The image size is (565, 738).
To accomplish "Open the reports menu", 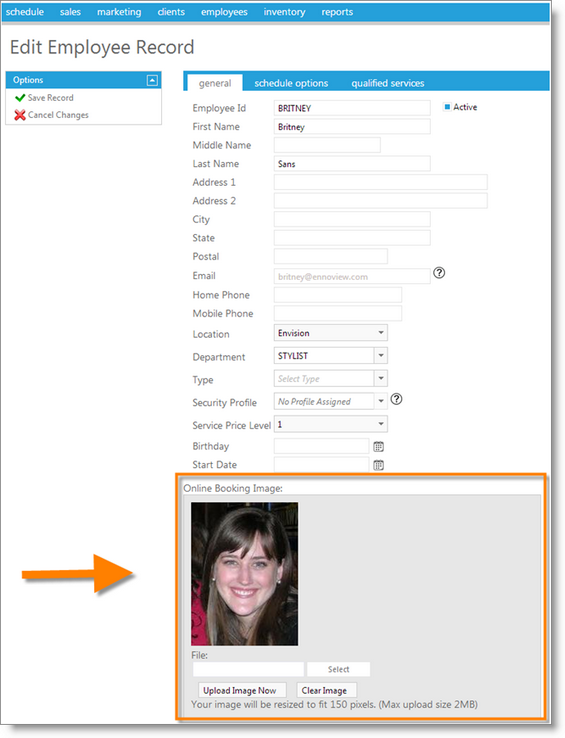I will 337,12.
